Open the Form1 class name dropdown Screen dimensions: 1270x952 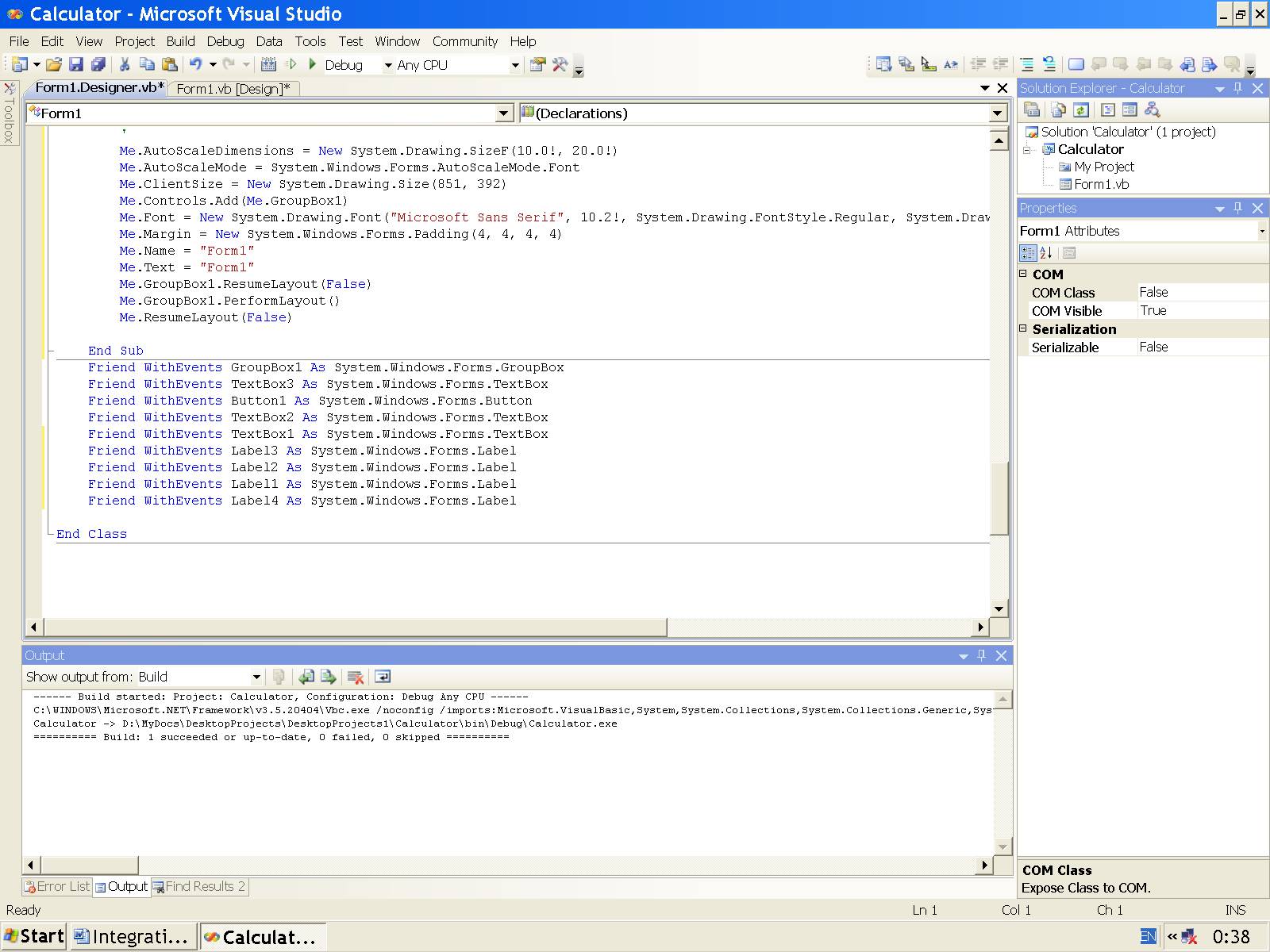tap(504, 113)
